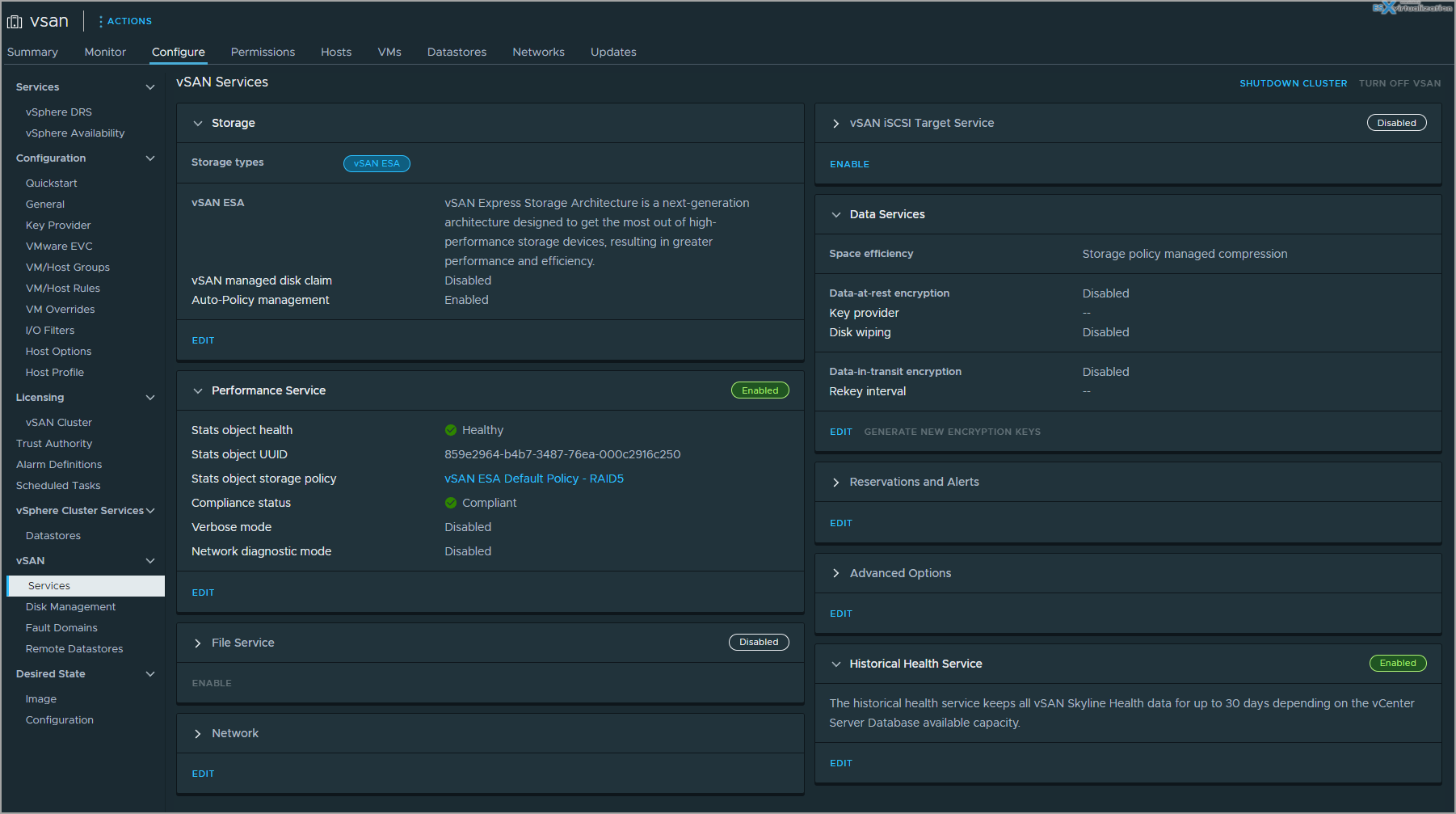Expand the Advanced Options card

tap(836, 573)
